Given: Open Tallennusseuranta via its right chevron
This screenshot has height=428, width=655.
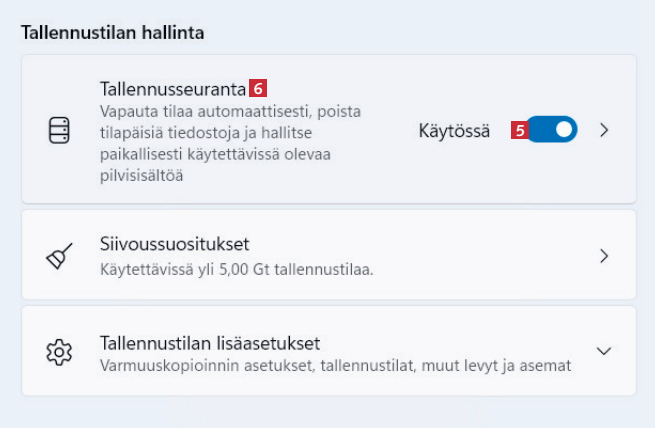Looking at the screenshot, I should tap(603, 130).
